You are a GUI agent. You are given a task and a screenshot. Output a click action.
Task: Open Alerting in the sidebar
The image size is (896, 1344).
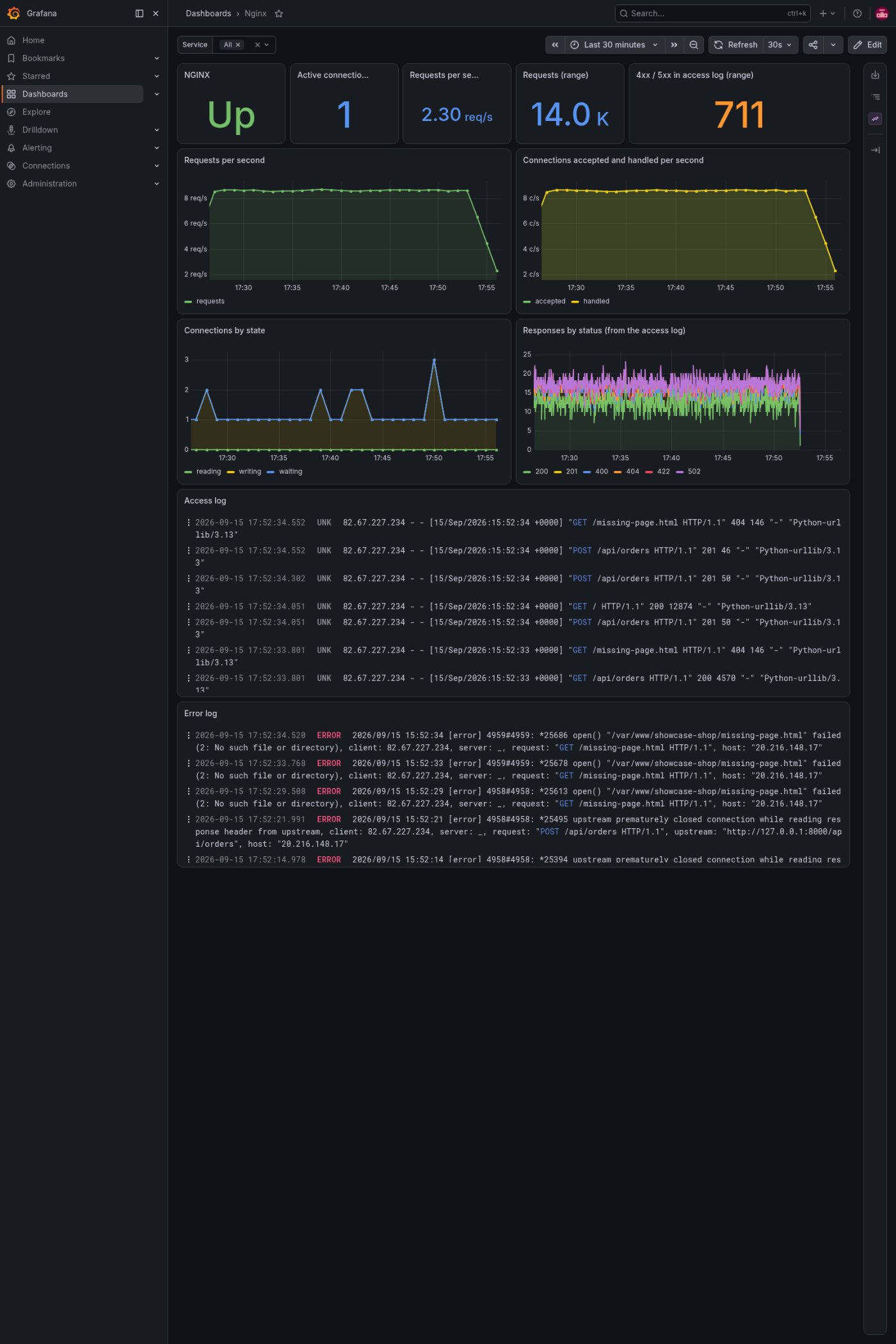(x=37, y=148)
